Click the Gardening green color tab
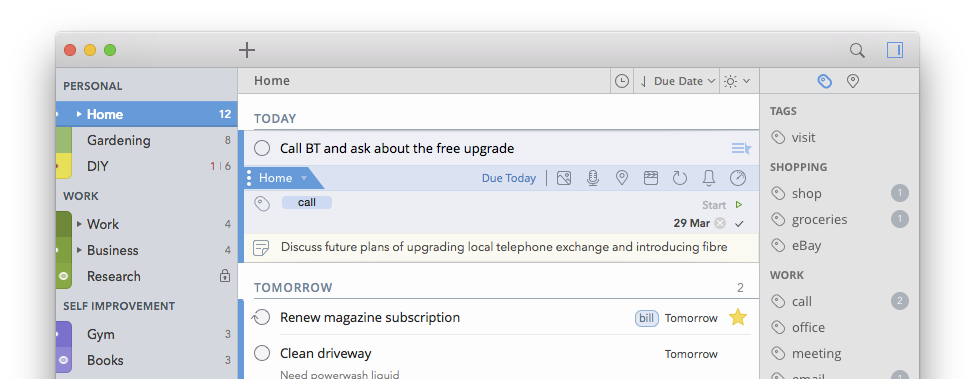The image size is (975, 379). [63, 140]
